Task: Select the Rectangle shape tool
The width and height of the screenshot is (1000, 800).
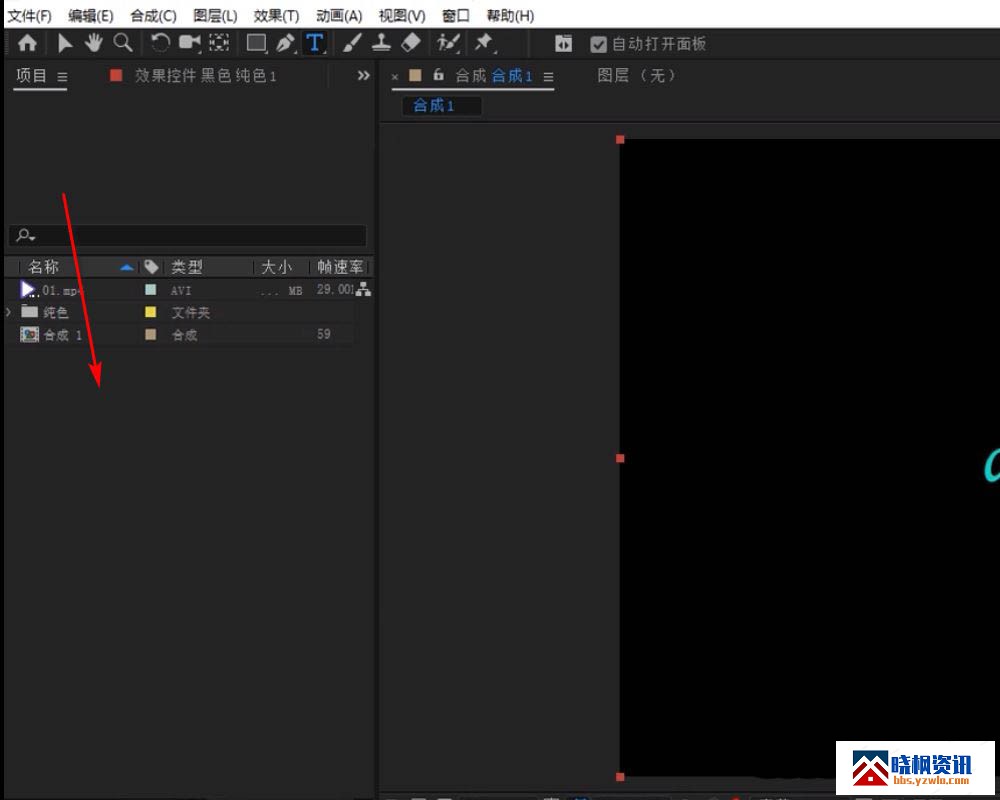Action: point(256,43)
